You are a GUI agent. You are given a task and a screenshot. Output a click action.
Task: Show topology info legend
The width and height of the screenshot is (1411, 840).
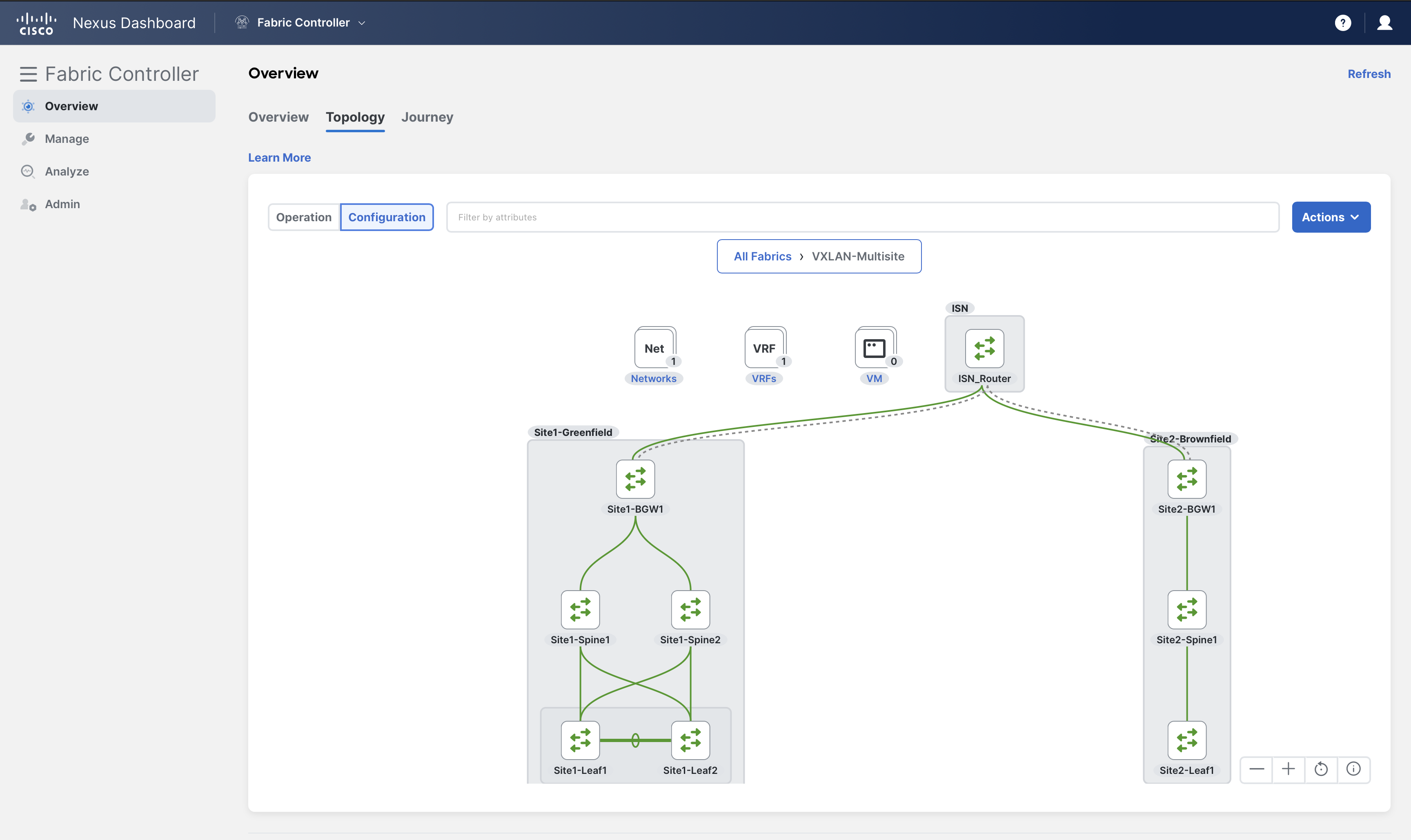point(1353,769)
